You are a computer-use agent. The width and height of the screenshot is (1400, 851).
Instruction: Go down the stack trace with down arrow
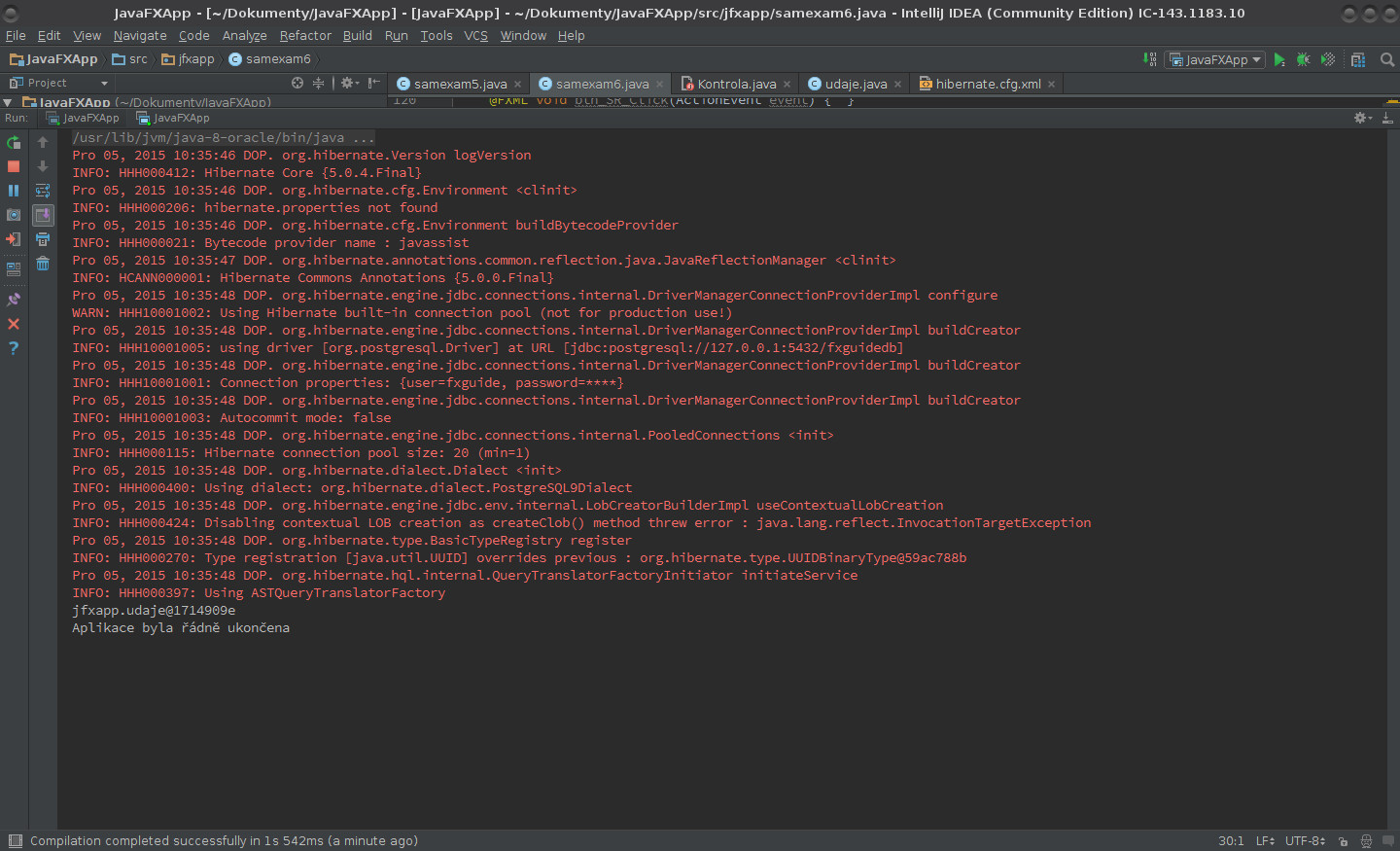tap(43, 166)
